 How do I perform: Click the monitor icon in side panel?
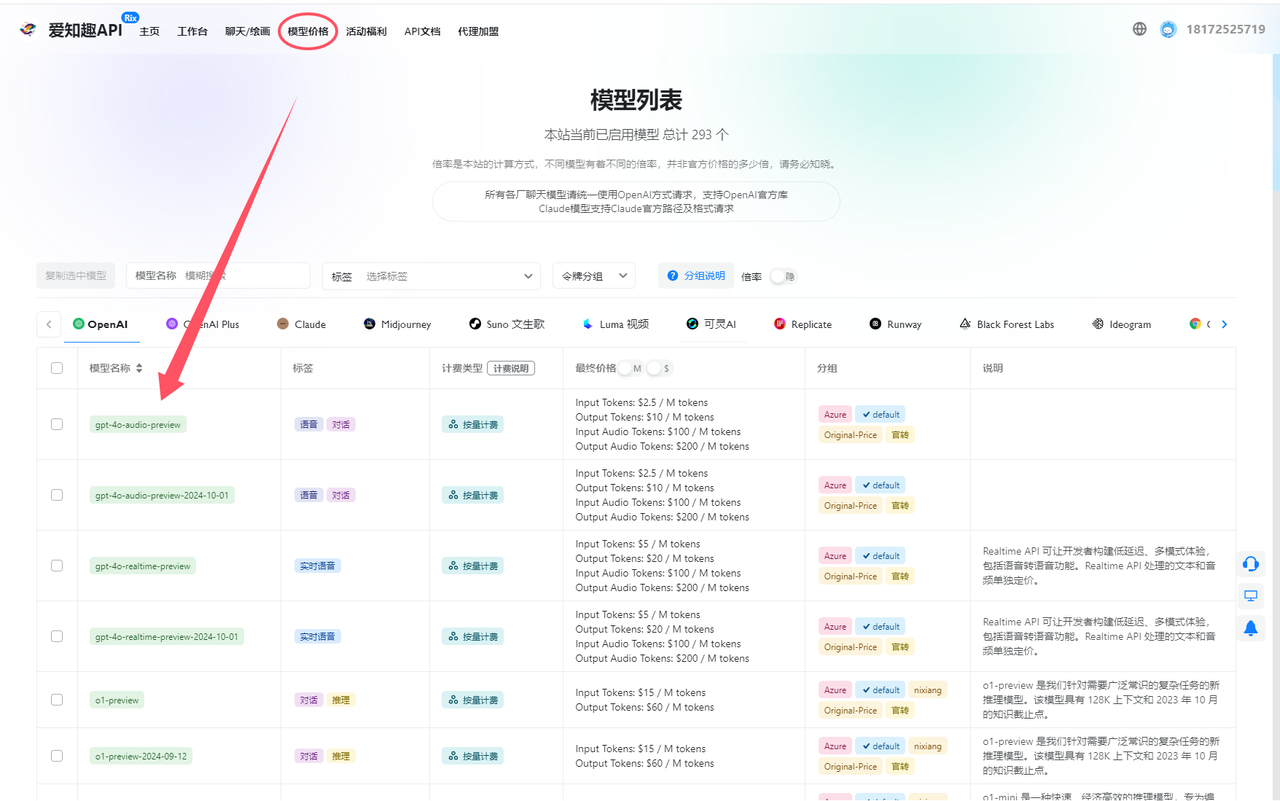click(x=1250, y=596)
